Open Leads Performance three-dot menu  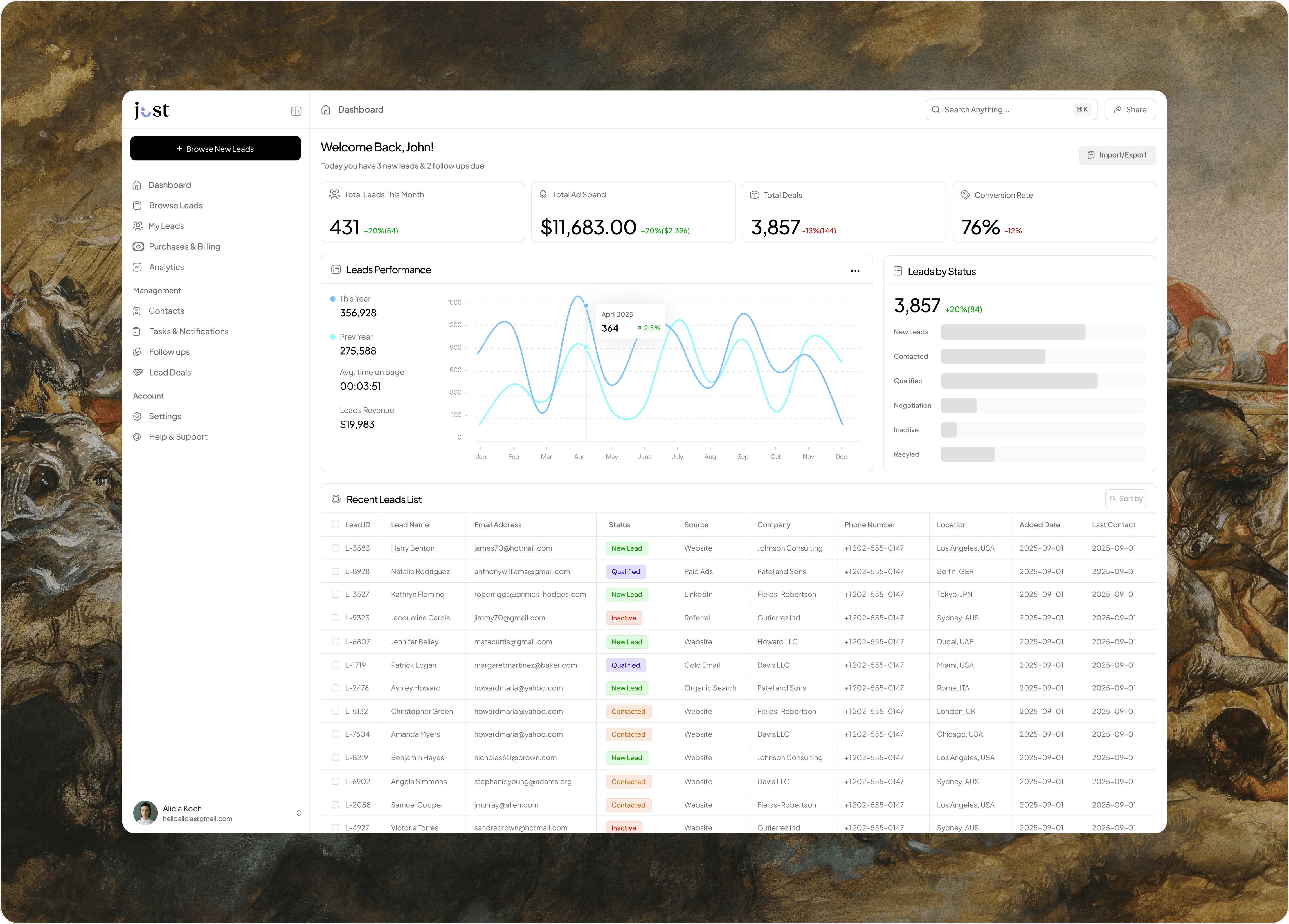(855, 271)
